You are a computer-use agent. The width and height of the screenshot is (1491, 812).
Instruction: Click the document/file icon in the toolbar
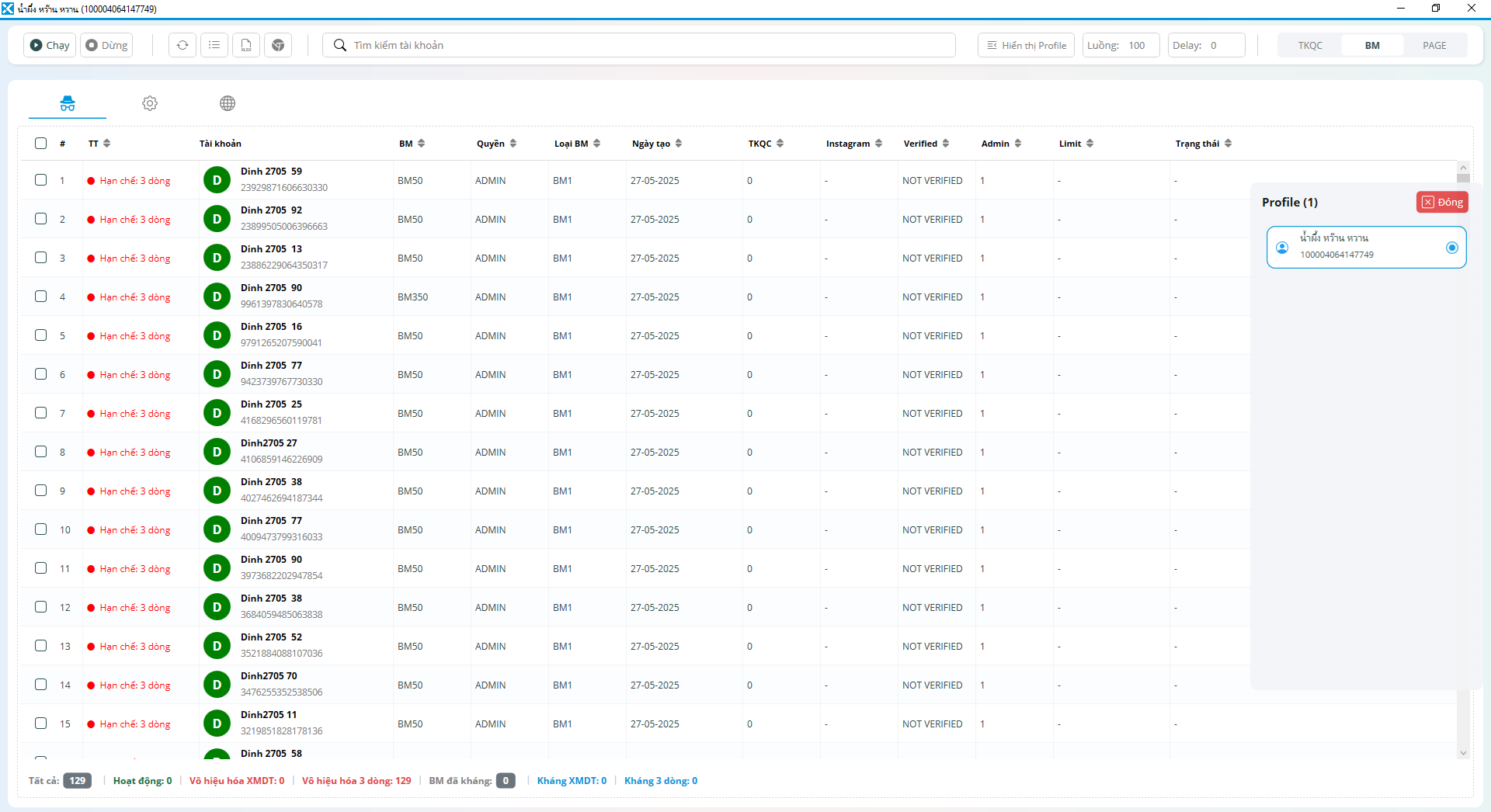[246, 45]
